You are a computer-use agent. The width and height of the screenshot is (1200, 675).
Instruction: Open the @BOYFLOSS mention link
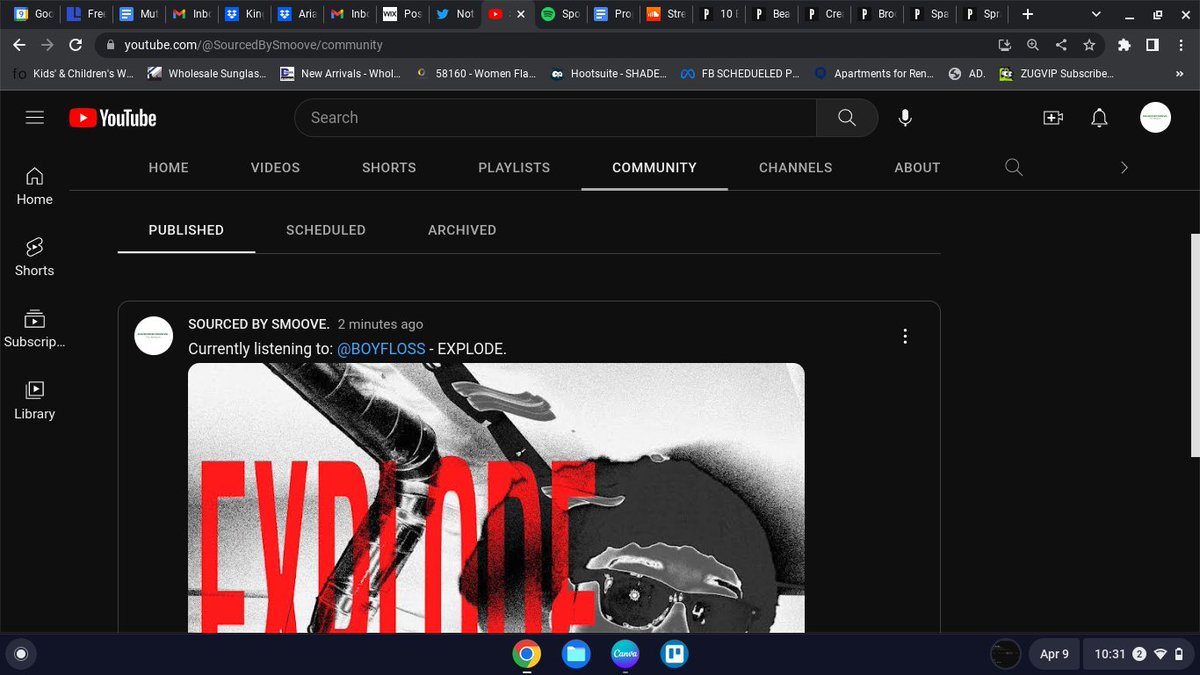pyautogui.click(x=381, y=349)
